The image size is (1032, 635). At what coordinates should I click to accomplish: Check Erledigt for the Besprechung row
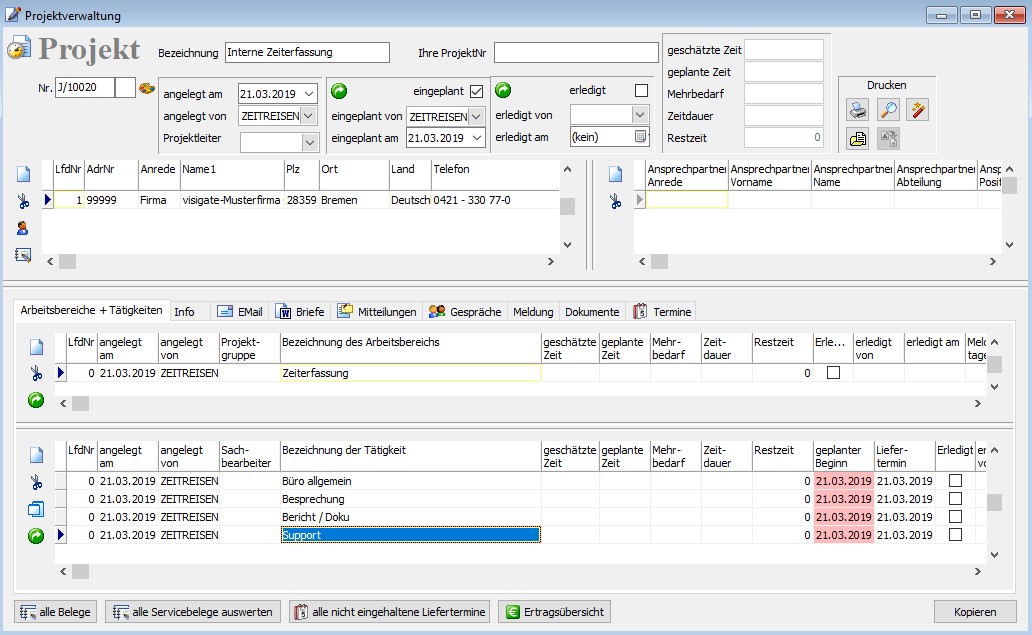955,499
